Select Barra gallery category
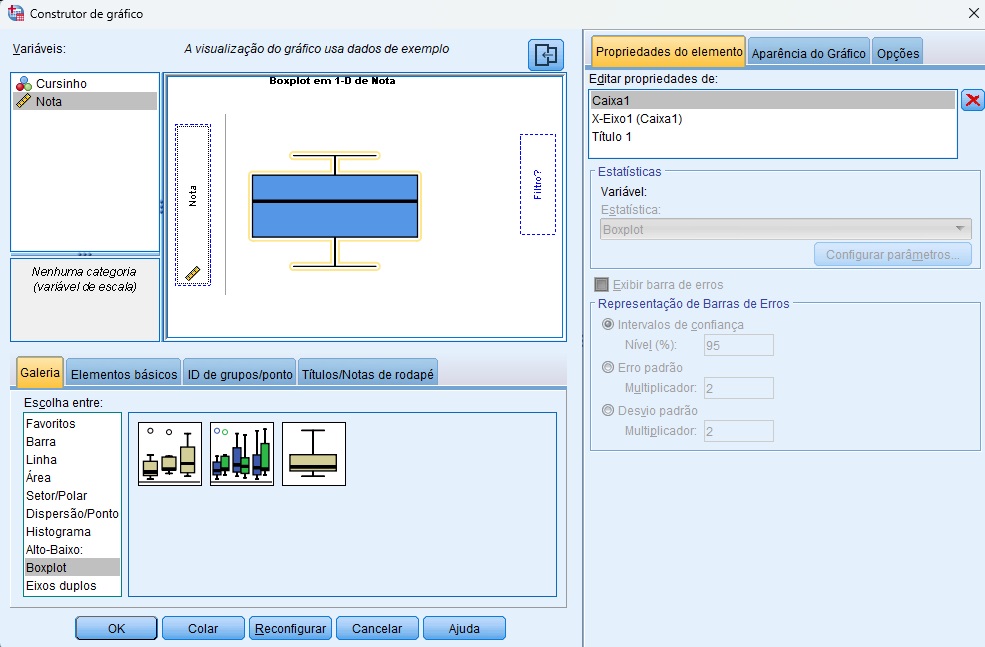The height and width of the screenshot is (647, 985). pyautogui.click(x=72, y=442)
